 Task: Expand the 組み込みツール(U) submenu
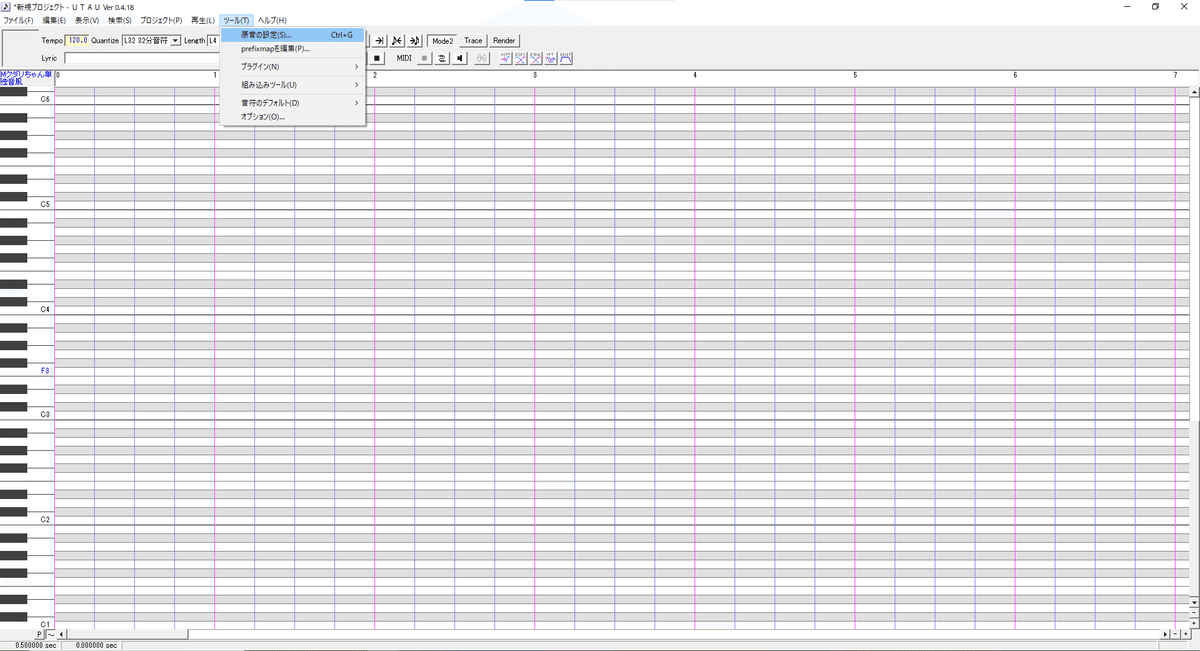[293, 84]
